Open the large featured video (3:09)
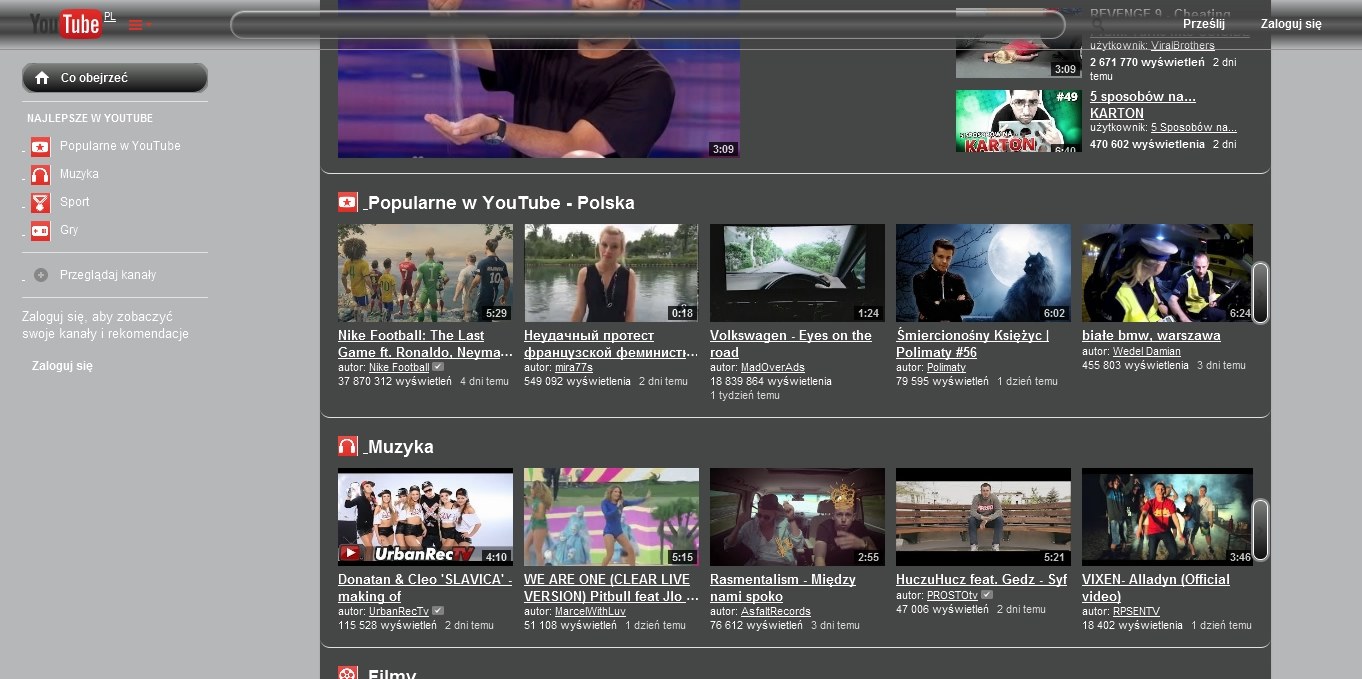The width and height of the screenshot is (1362, 679). coord(539,79)
